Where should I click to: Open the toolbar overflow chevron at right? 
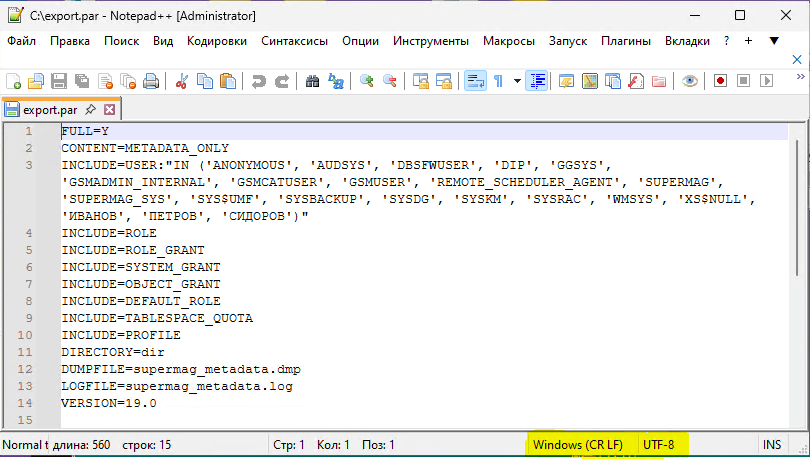[798, 63]
